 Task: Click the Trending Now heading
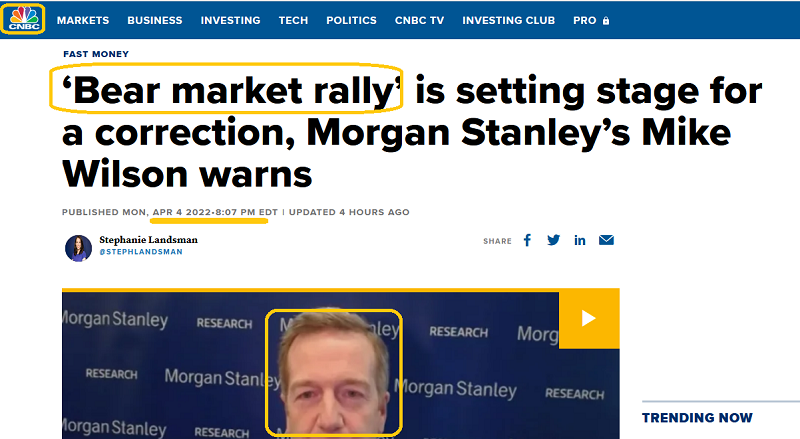[x=695, y=418]
